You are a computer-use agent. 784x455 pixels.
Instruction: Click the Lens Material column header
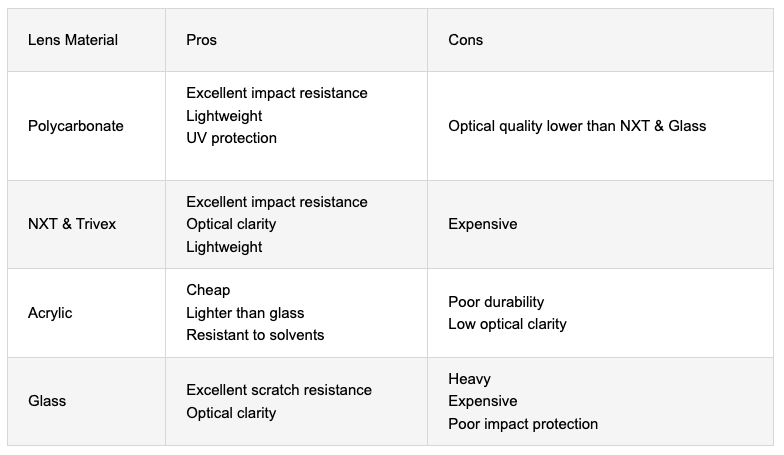pos(73,40)
